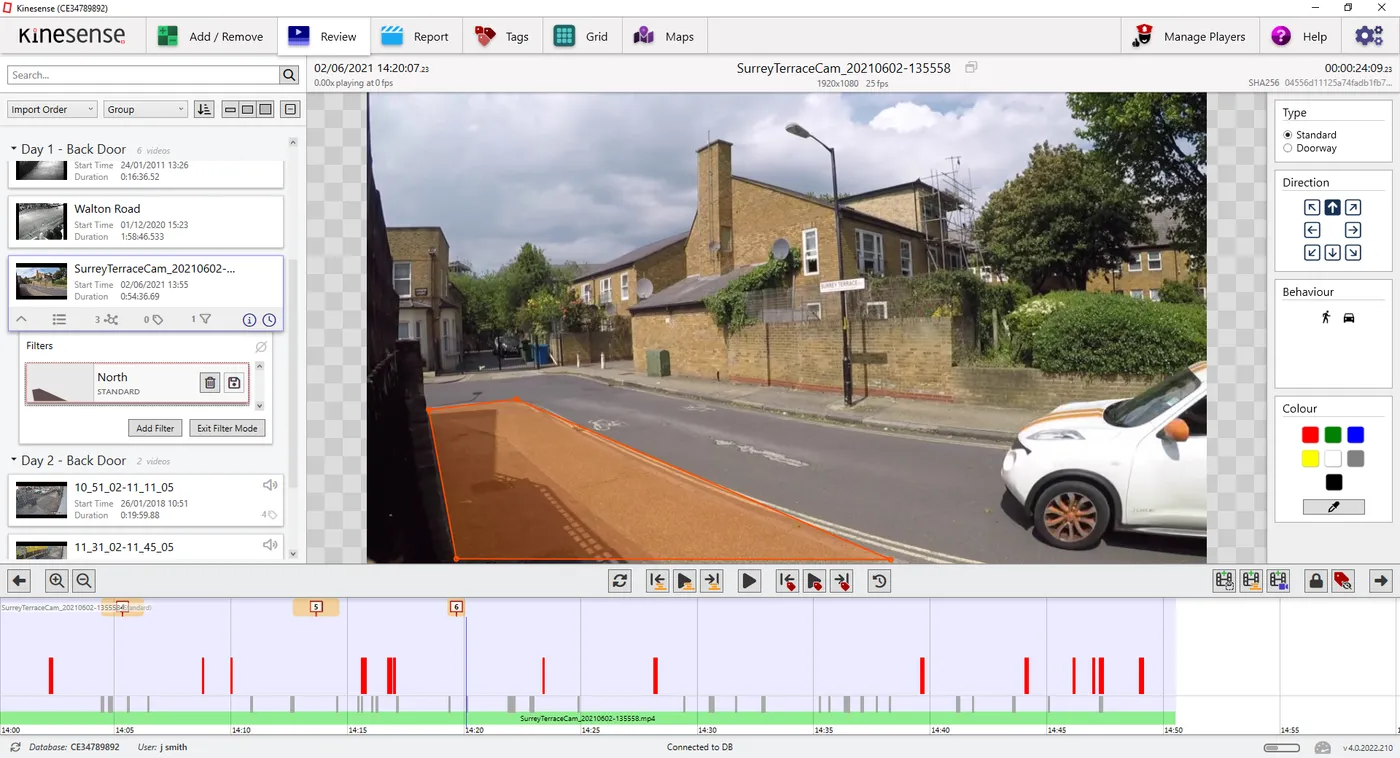1400x758 pixels.
Task: Select the vehicle behaviour icon
Action: click(1348, 318)
